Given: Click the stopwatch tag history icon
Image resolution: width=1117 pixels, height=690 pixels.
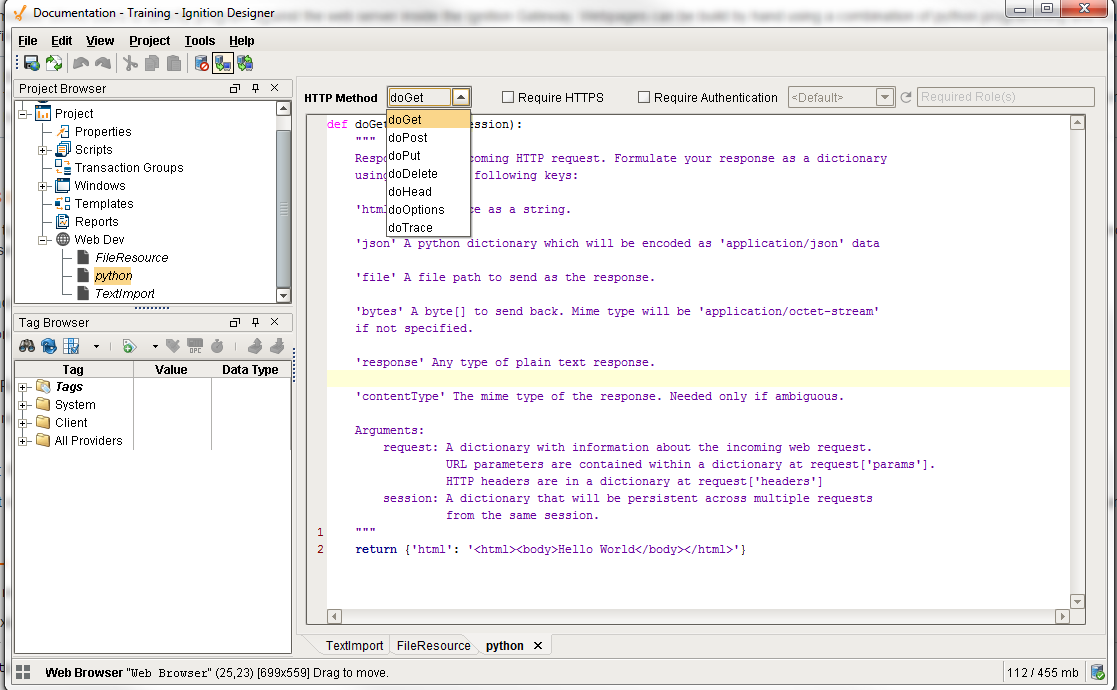Looking at the screenshot, I should 217,345.
